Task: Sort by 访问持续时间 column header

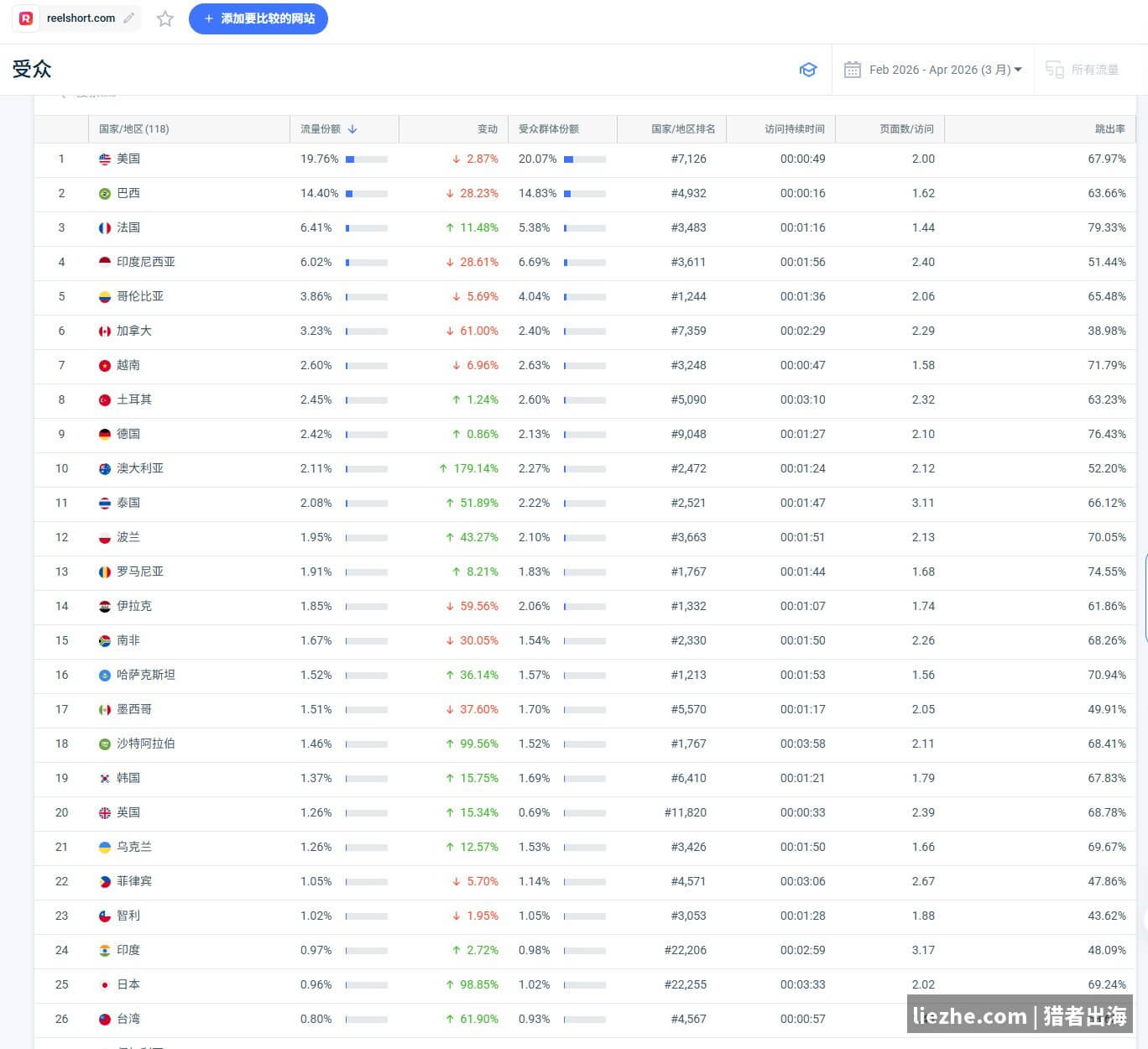Action: tap(795, 129)
